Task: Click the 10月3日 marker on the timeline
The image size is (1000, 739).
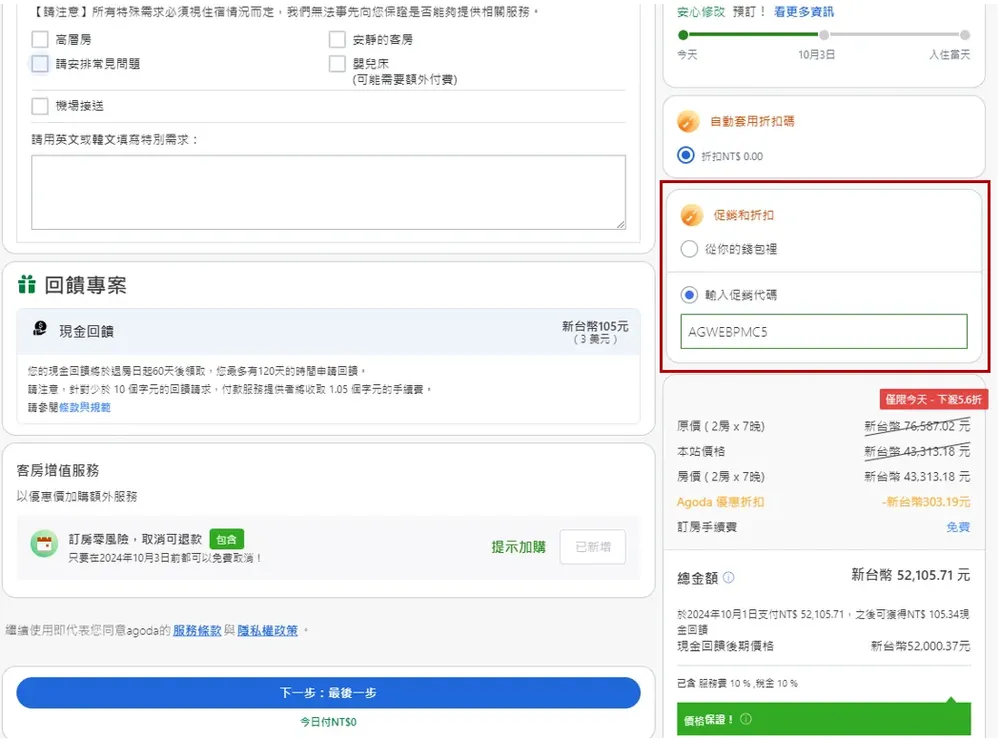Action: pos(824,34)
